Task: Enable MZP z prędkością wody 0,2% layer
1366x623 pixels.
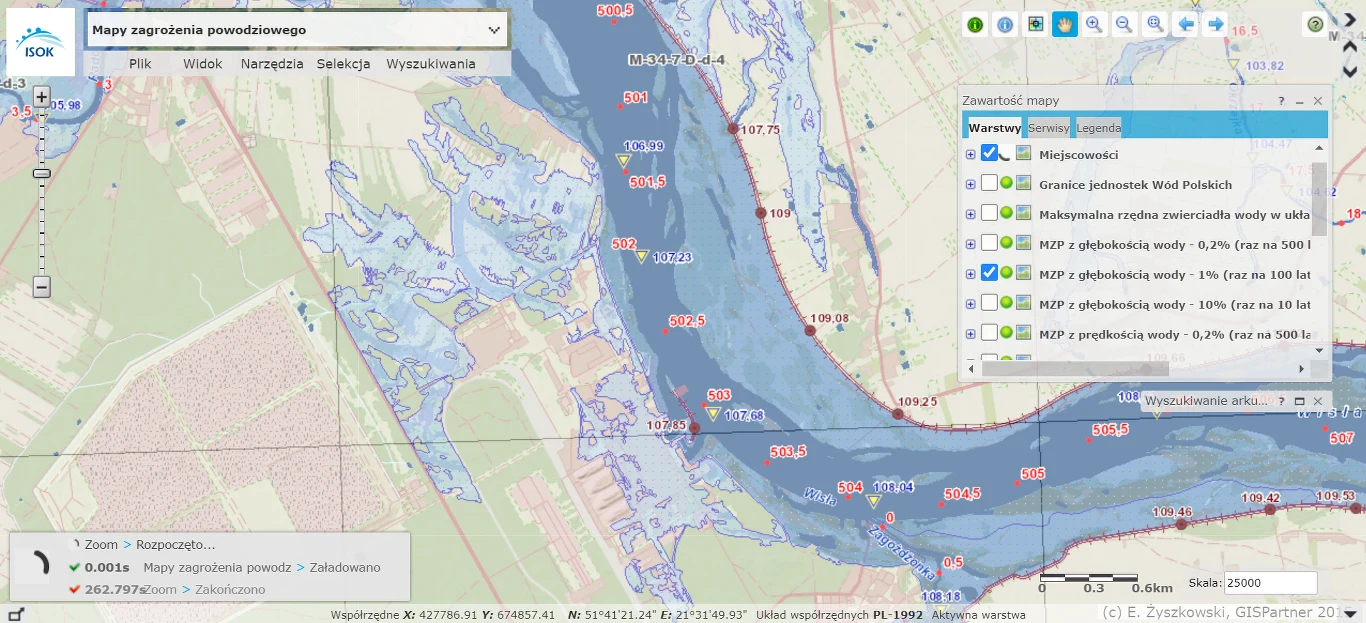Action: click(x=989, y=332)
